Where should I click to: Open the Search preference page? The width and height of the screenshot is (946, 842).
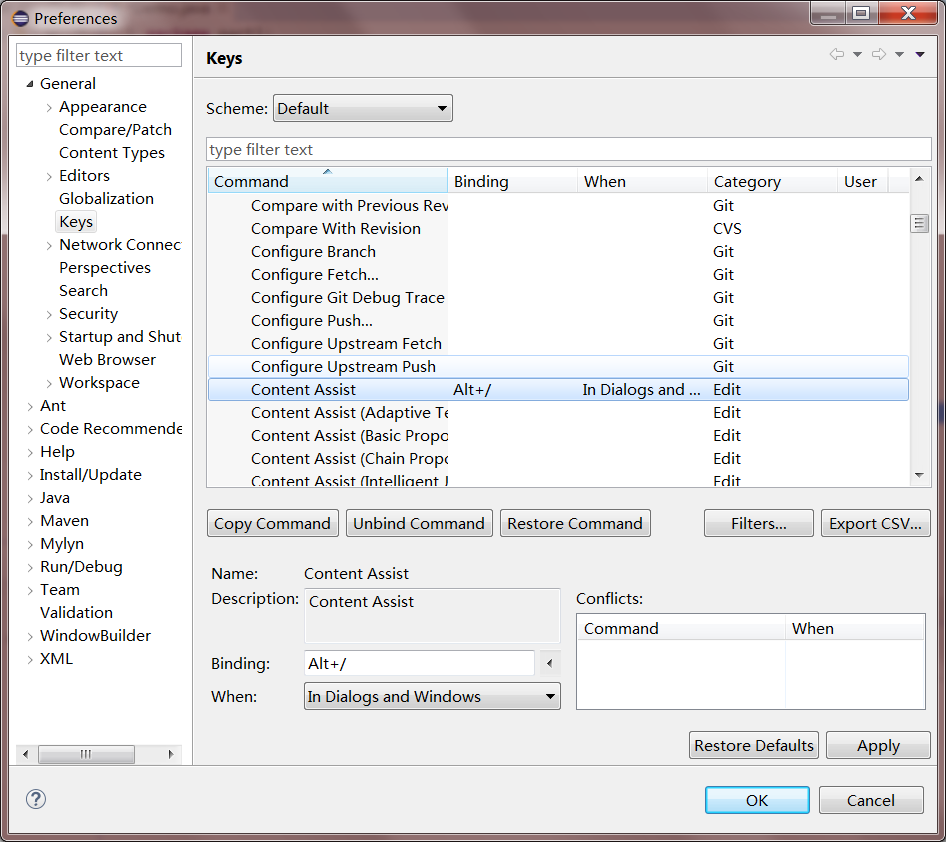tap(83, 290)
